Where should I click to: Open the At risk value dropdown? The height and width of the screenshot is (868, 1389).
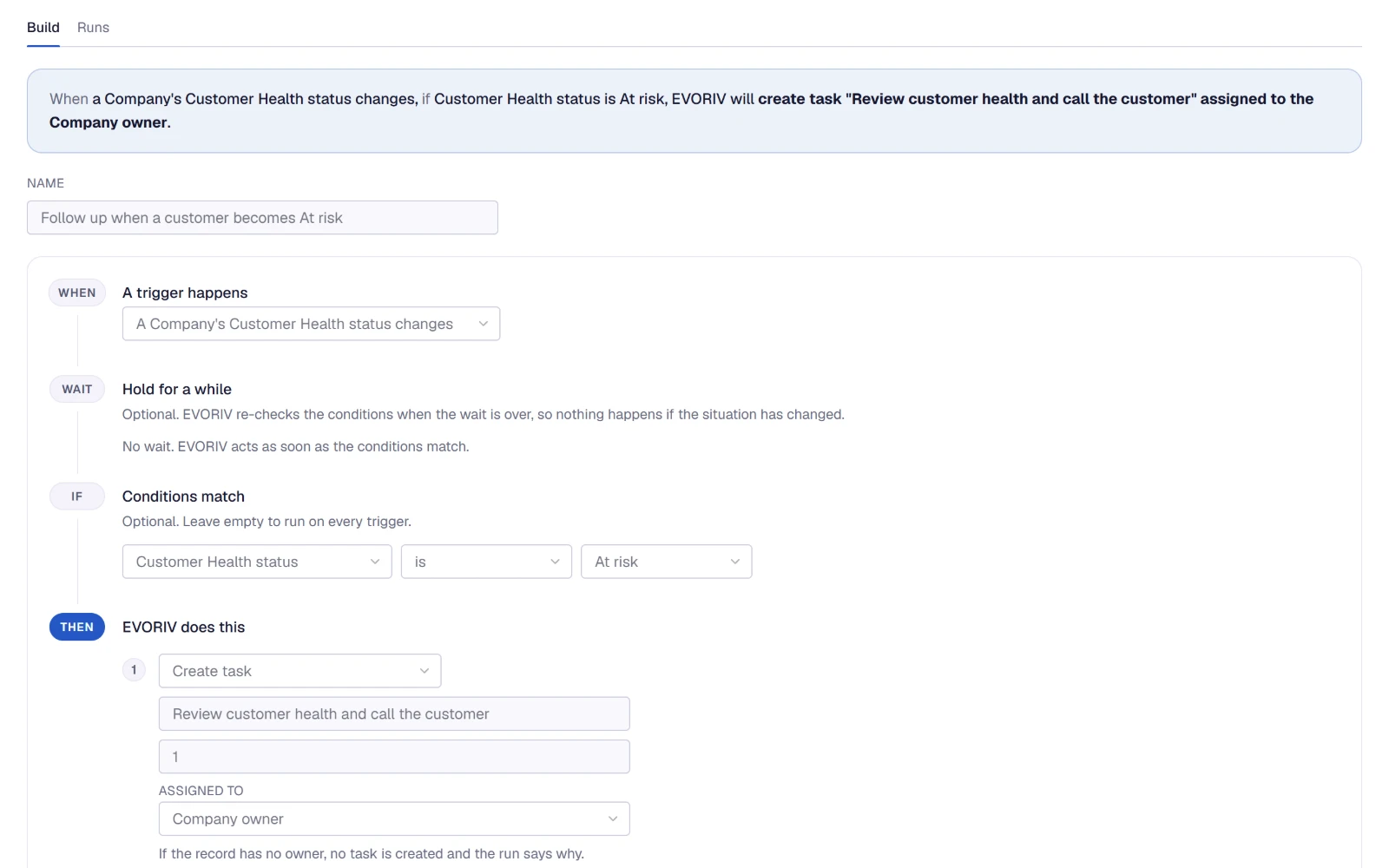[667, 562]
